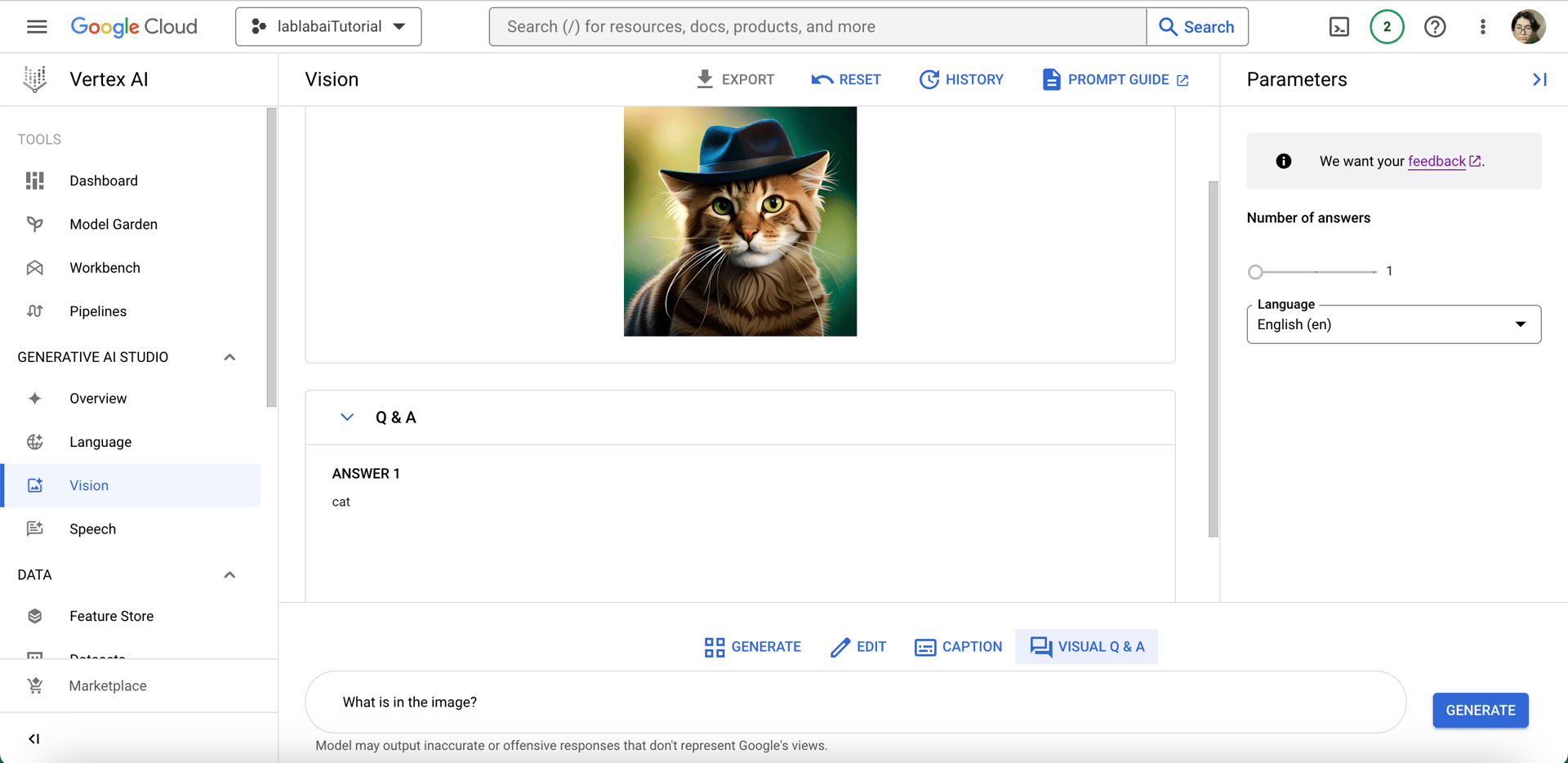Select the Visual Q & A tab

1086,647
